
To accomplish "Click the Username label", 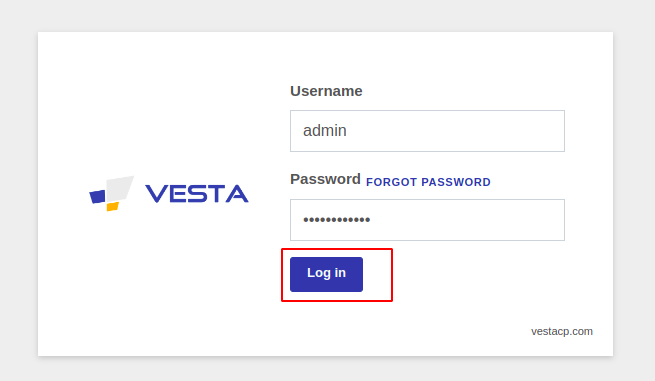I will [326, 91].
